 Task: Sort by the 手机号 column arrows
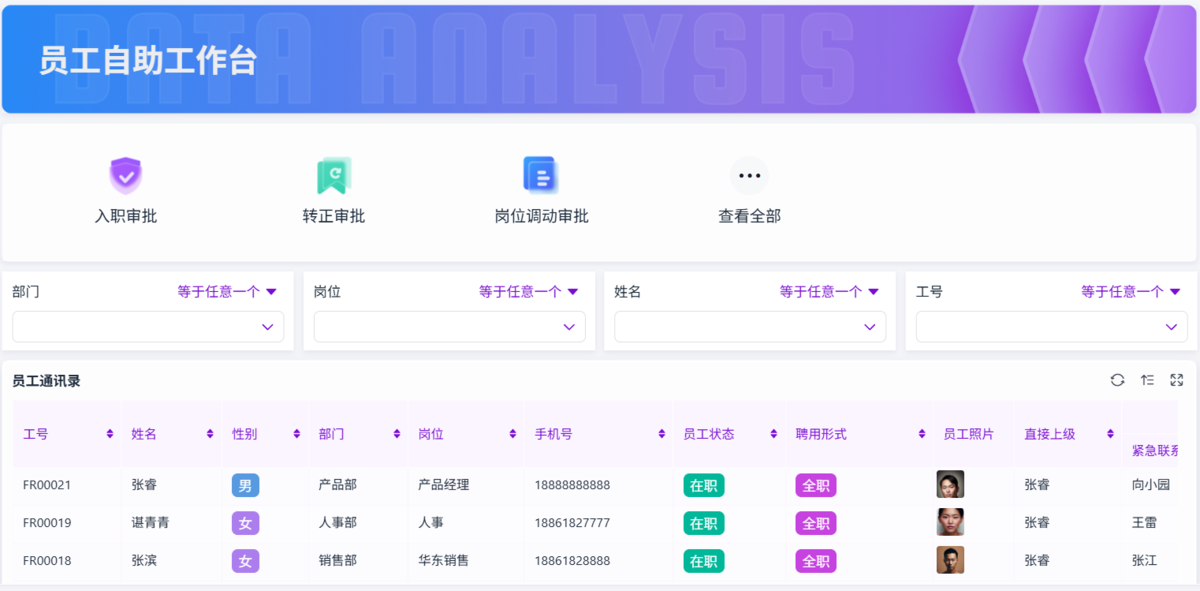662,434
